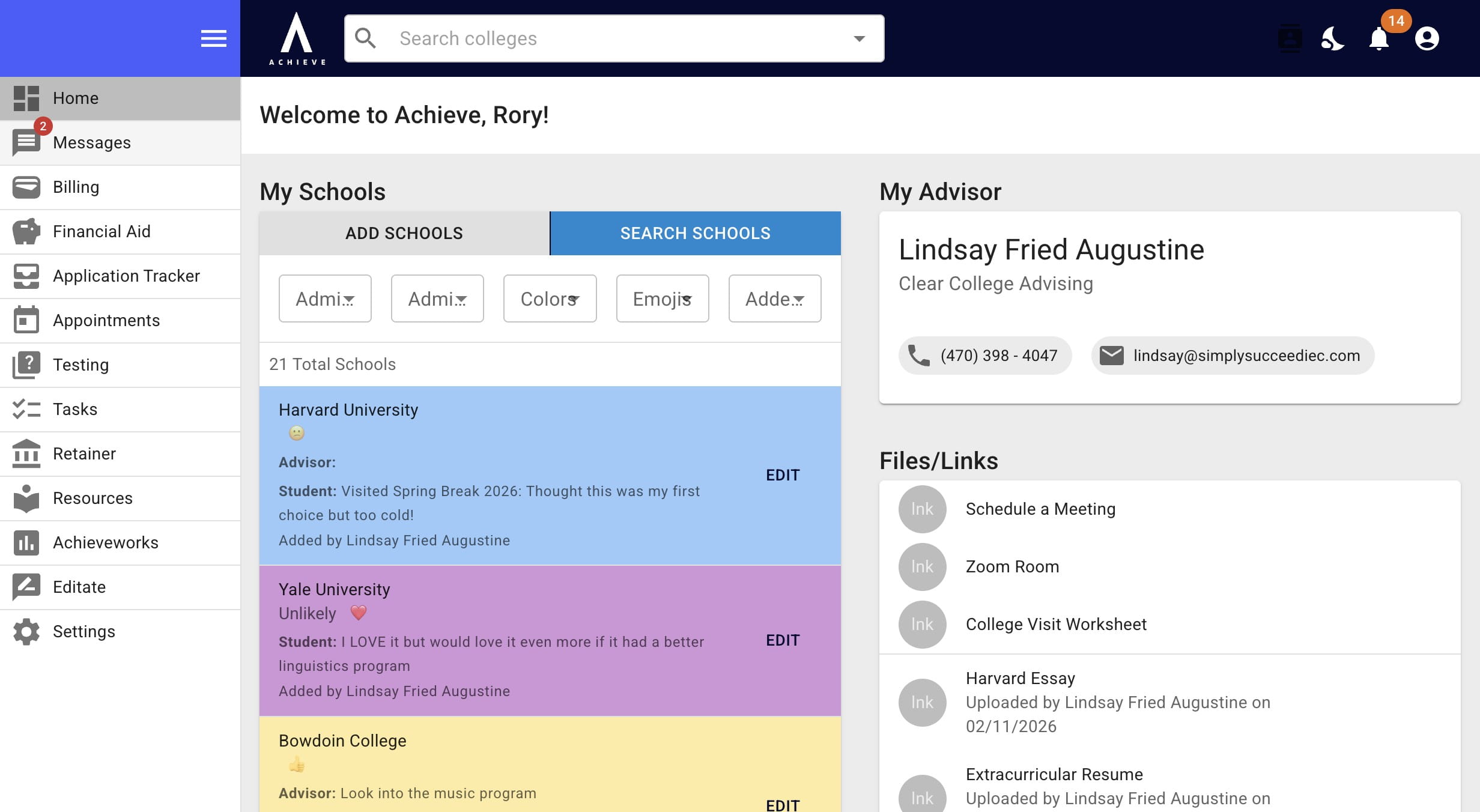Open the second Admi... filter dropdown
Screen dimensions: 1480x812
[437, 298]
